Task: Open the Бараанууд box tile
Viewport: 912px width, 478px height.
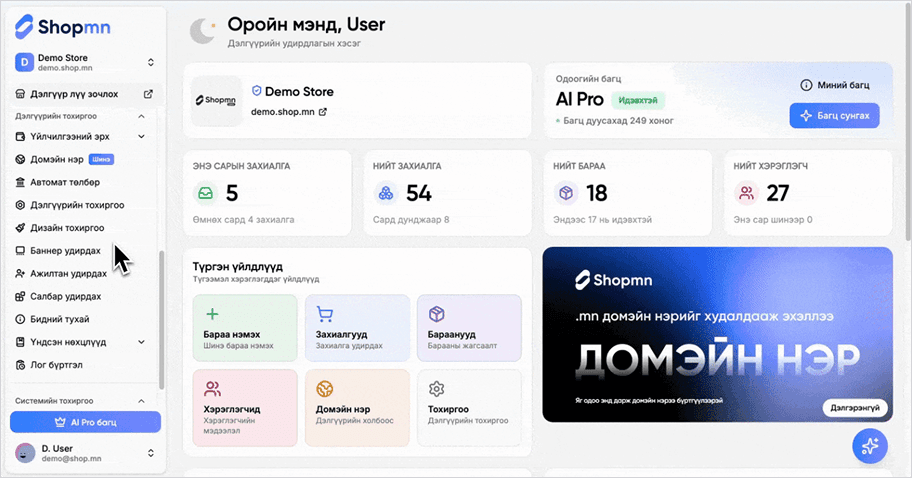Action: point(468,327)
